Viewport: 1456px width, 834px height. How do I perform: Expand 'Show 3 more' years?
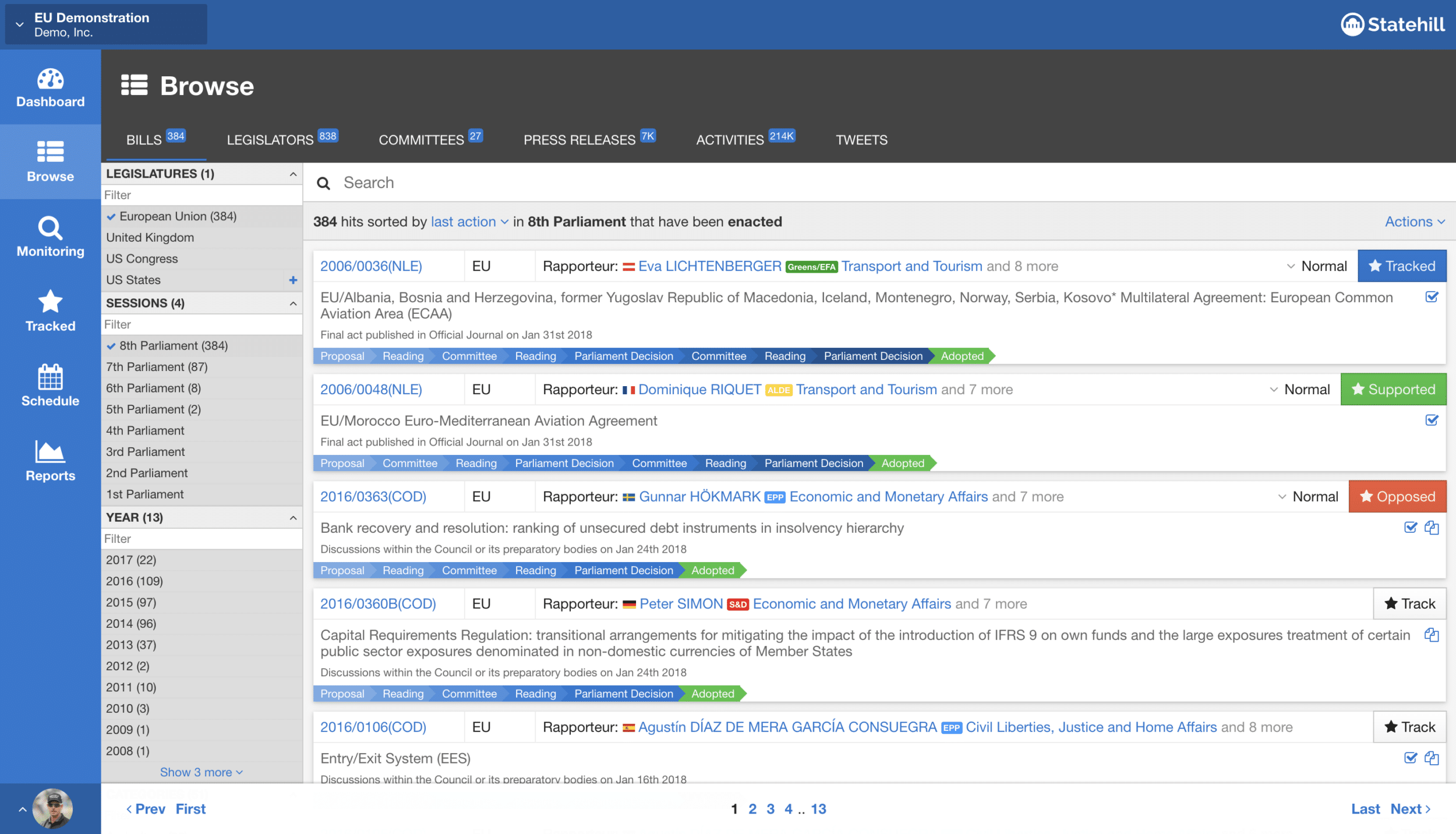pyautogui.click(x=202, y=772)
